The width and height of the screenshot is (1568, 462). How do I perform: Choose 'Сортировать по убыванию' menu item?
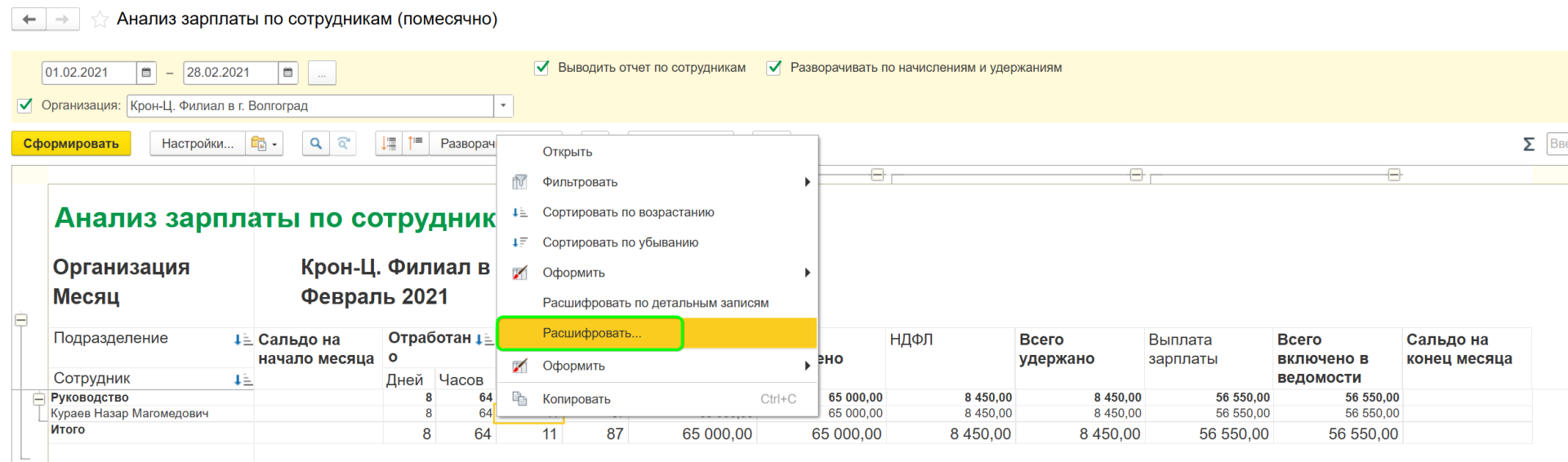(x=620, y=242)
